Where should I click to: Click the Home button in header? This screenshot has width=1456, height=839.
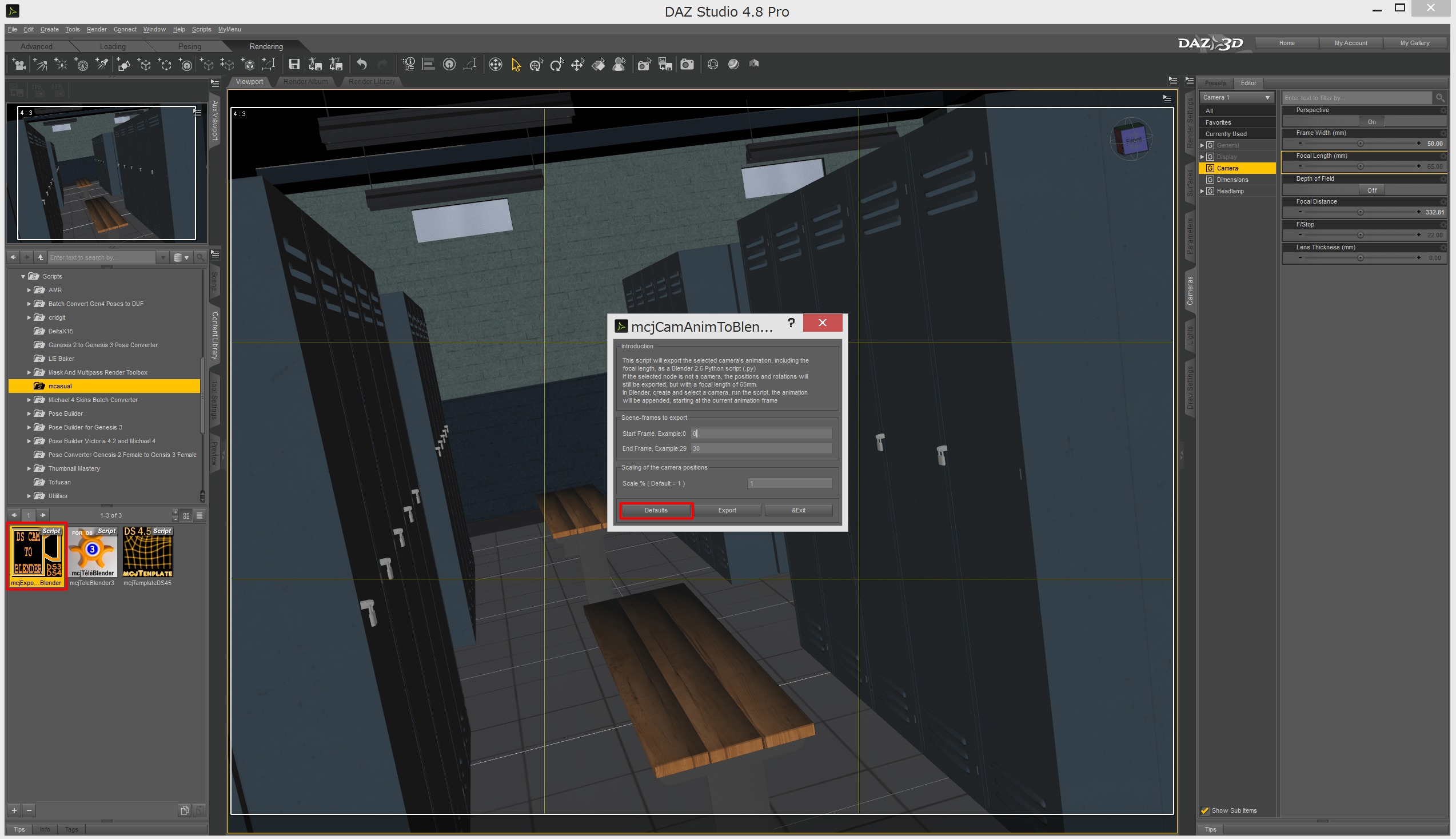pos(1287,43)
